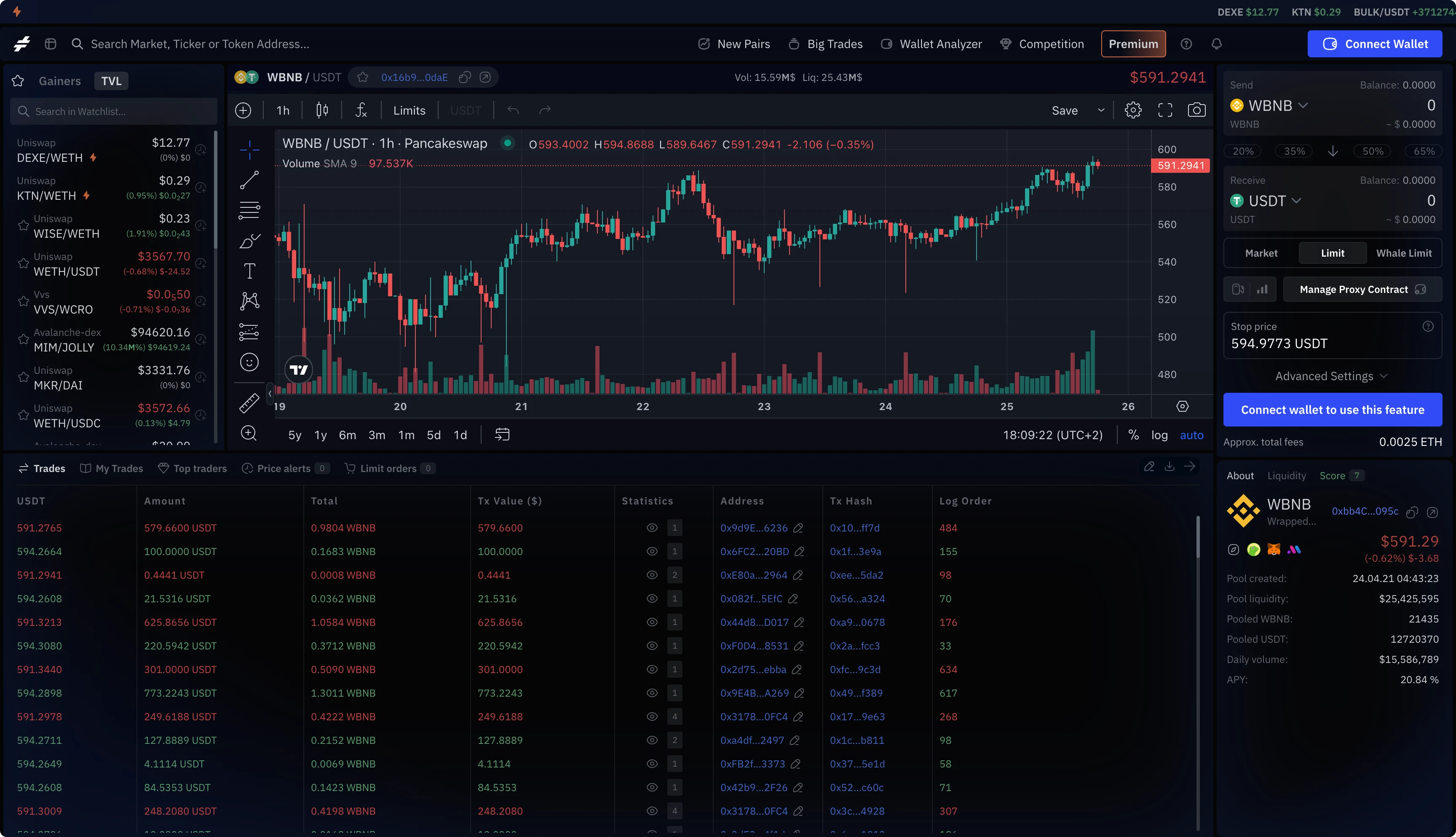
Task: Open the Top traders tab
Action: click(193, 469)
